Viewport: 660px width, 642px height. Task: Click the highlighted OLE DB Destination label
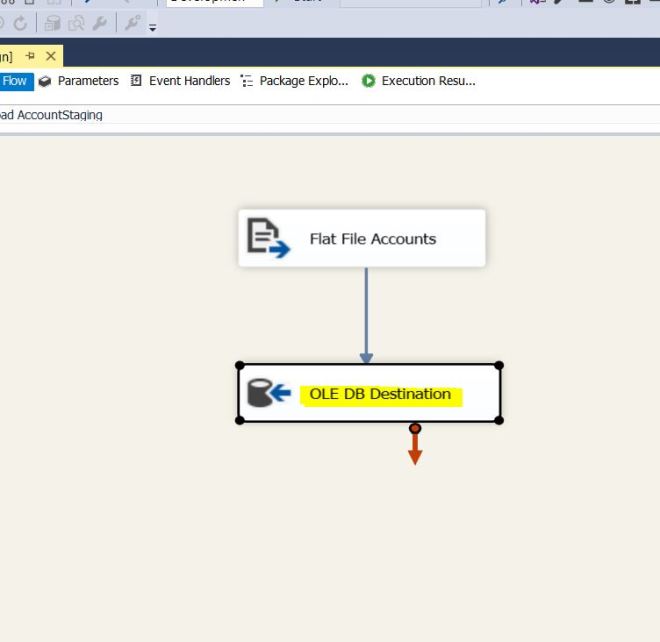click(380, 394)
